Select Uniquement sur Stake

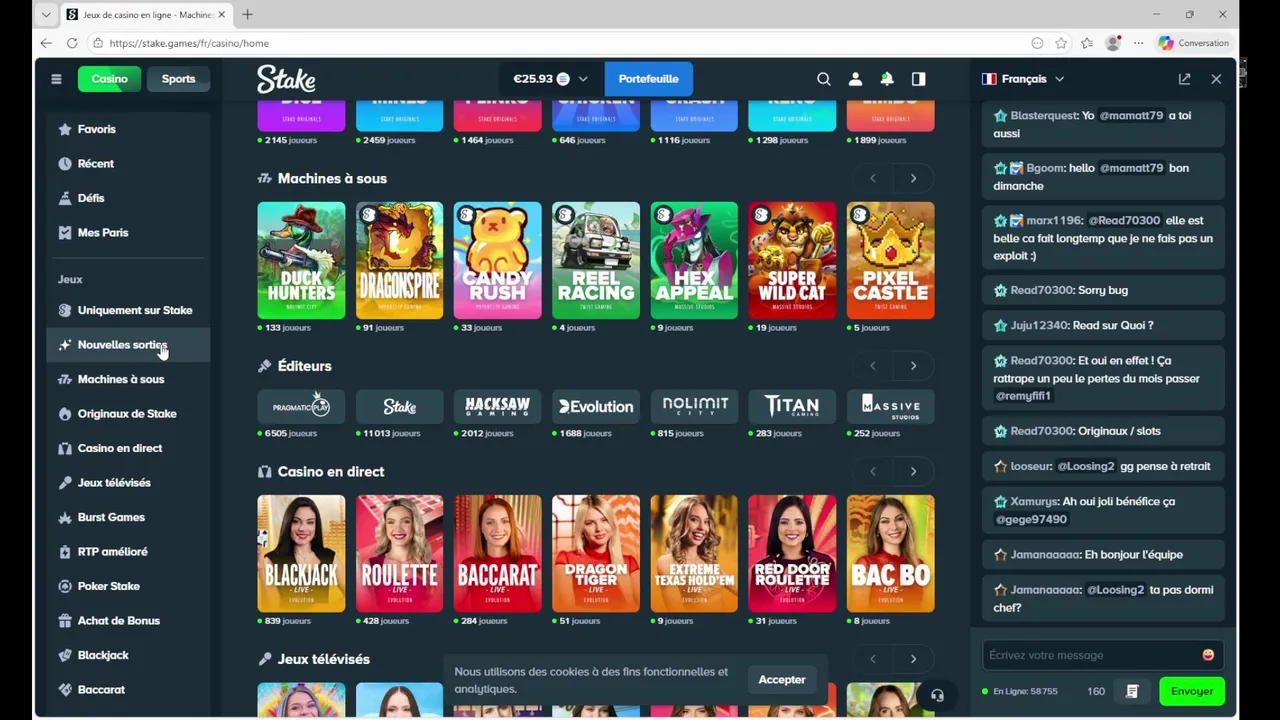128,310
